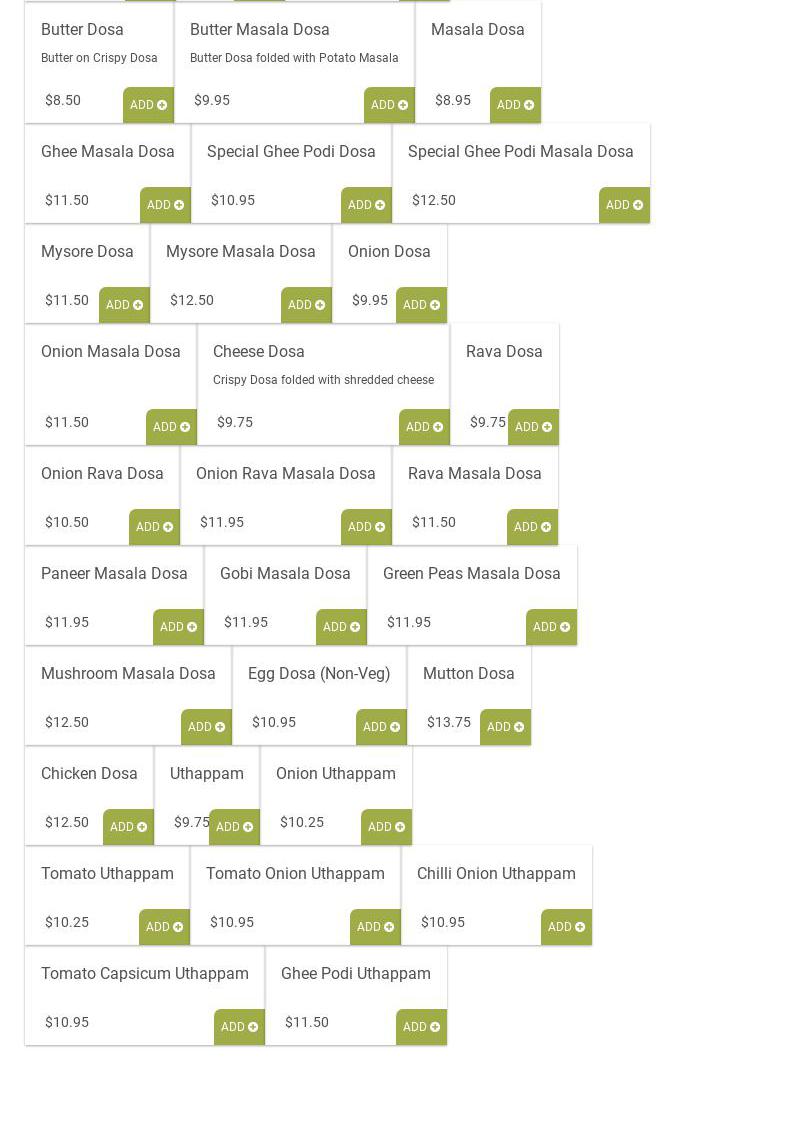
Task: Click ADD for Butter Masala Dosa
Action: point(389,105)
